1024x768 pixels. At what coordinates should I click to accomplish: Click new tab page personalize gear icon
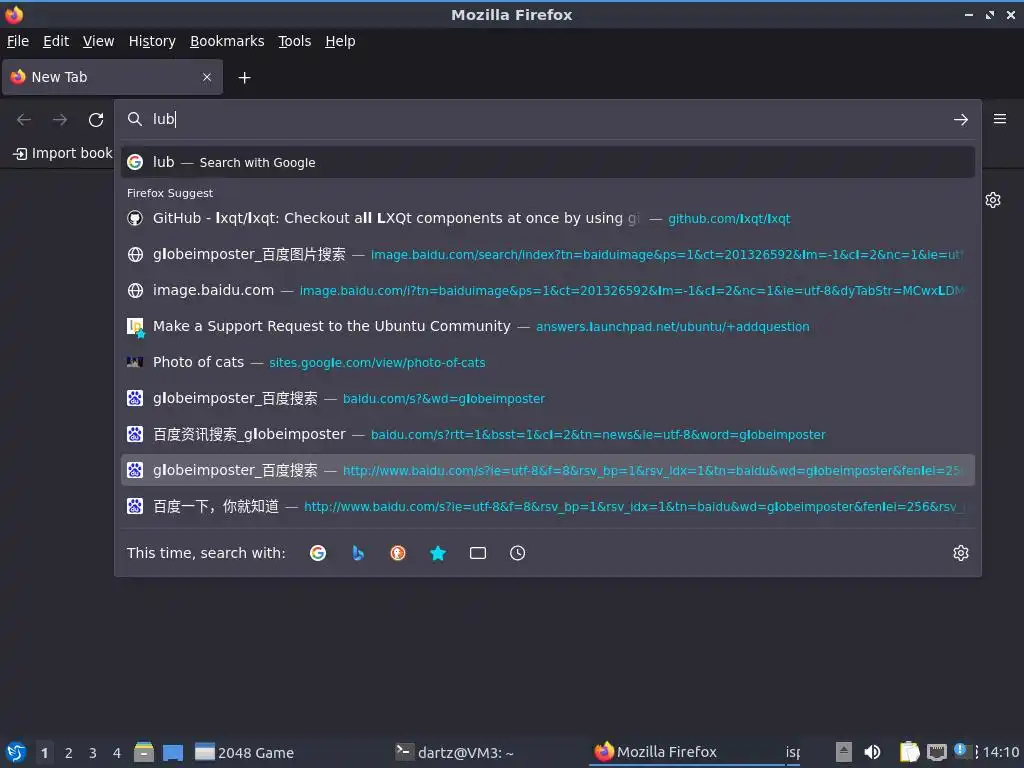point(993,200)
